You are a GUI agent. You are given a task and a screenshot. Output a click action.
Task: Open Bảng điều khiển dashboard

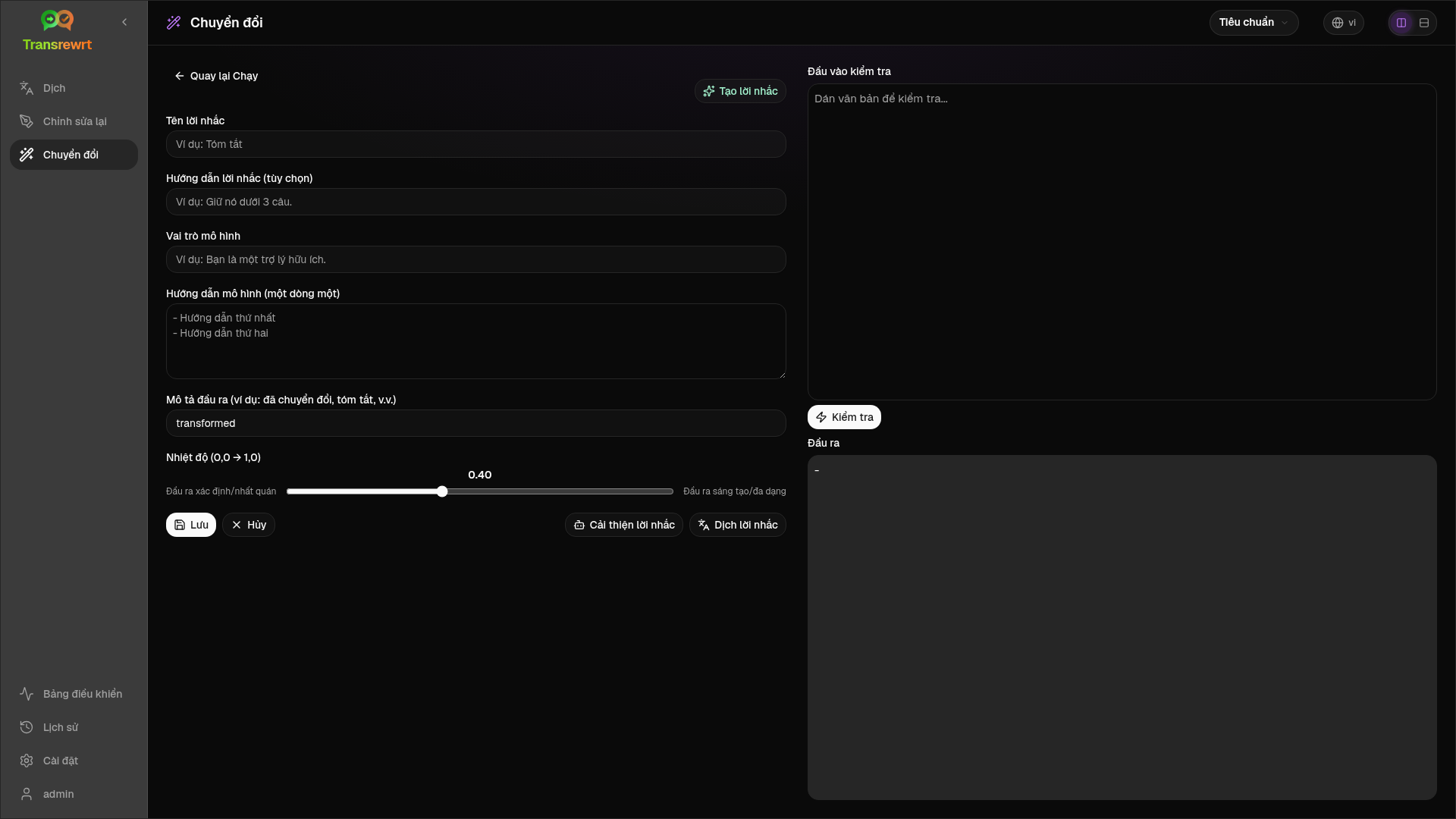tap(74, 694)
